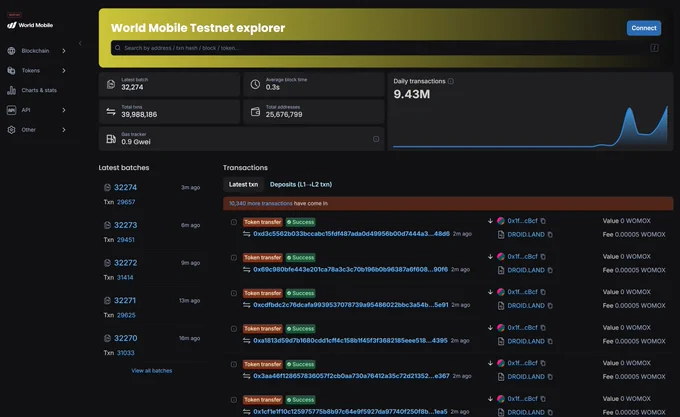Click the search input field

[386, 48]
